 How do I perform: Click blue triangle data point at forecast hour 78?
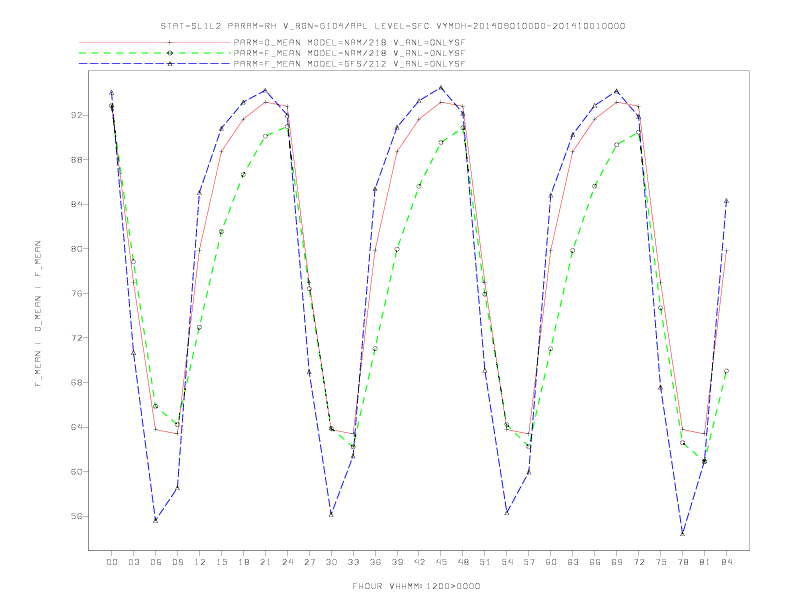tap(682, 534)
